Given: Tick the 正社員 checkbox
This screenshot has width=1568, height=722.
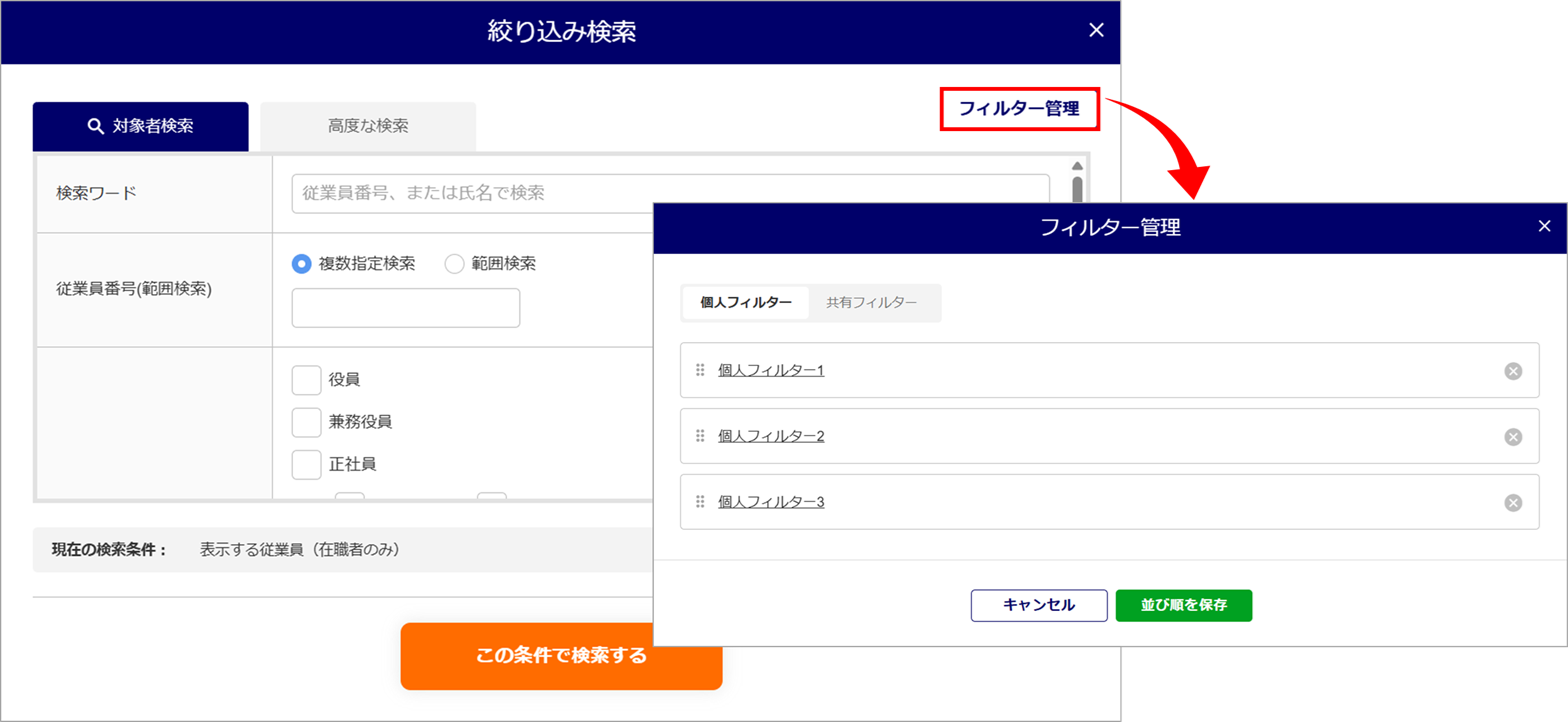Looking at the screenshot, I should [x=306, y=464].
